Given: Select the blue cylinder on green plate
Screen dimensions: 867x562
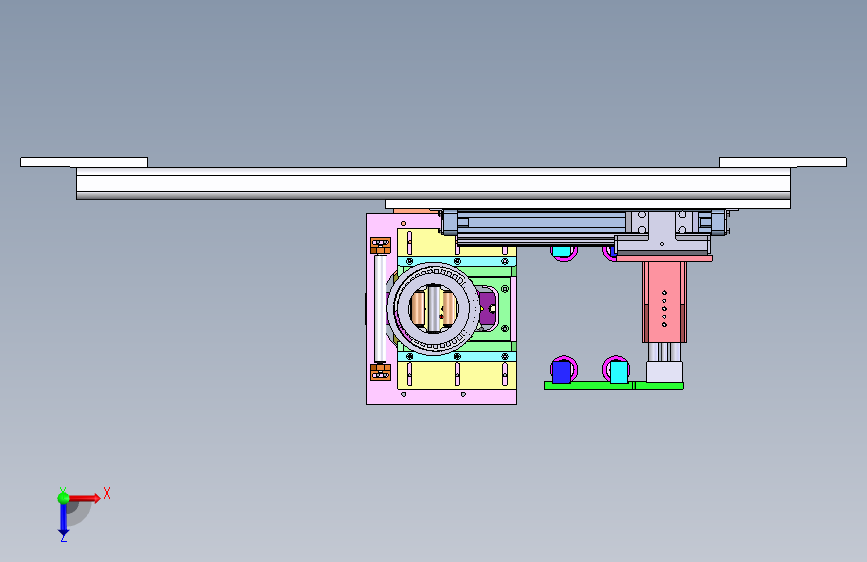Looking at the screenshot, I should click(561, 372).
